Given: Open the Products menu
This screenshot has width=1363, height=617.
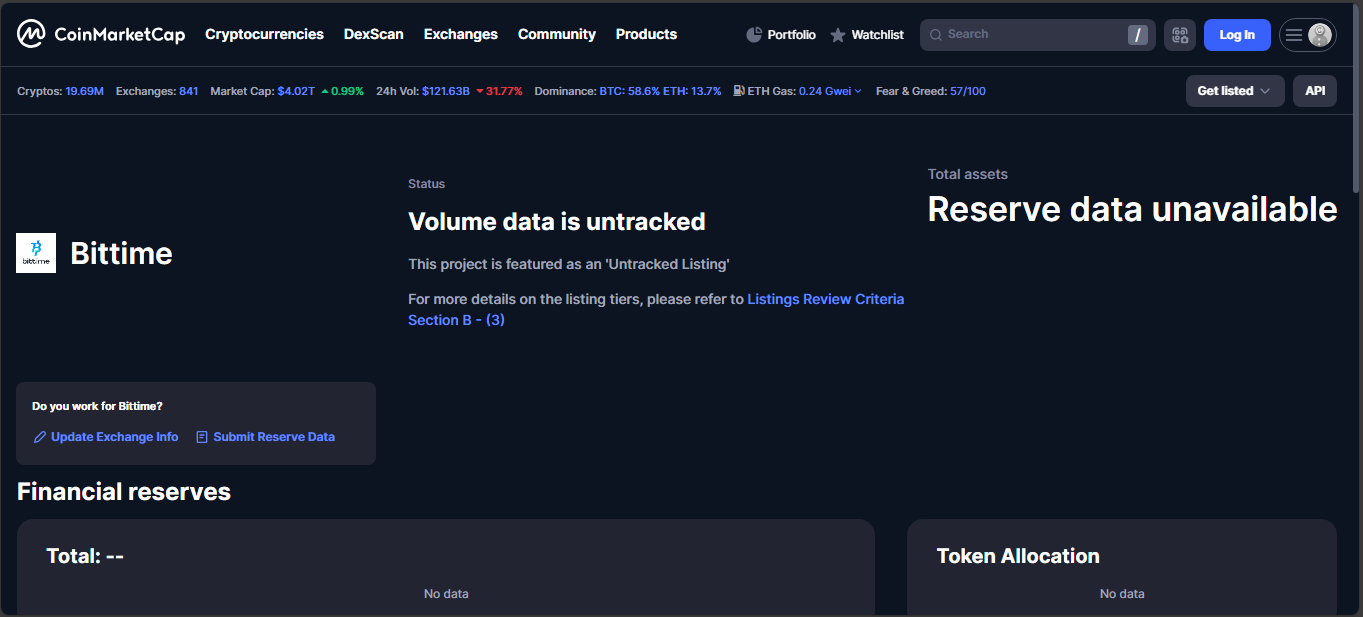Looking at the screenshot, I should pyautogui.click(x=646, y=34).
